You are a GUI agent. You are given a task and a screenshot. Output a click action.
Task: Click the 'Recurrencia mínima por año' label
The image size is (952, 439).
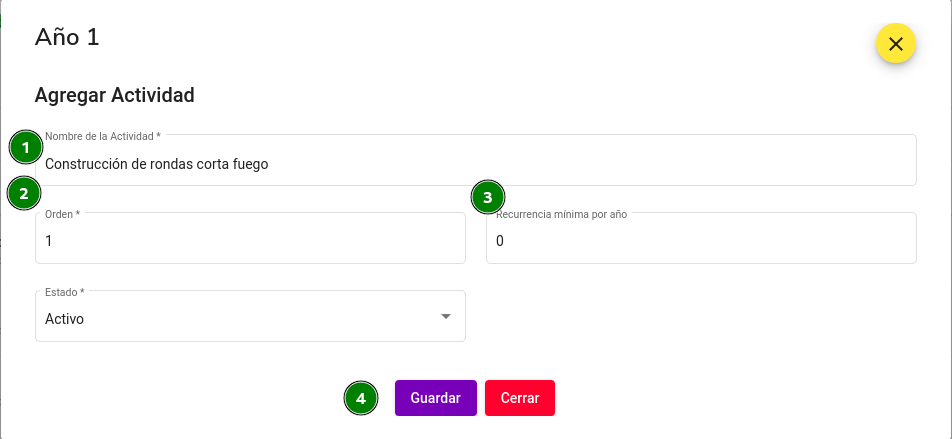point(562,214)
